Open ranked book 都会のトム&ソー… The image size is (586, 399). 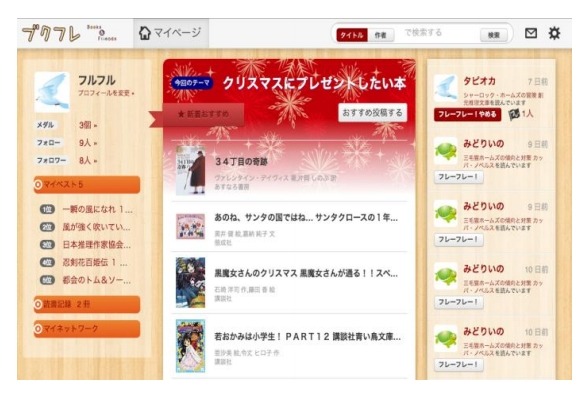[x=97, y=280]
